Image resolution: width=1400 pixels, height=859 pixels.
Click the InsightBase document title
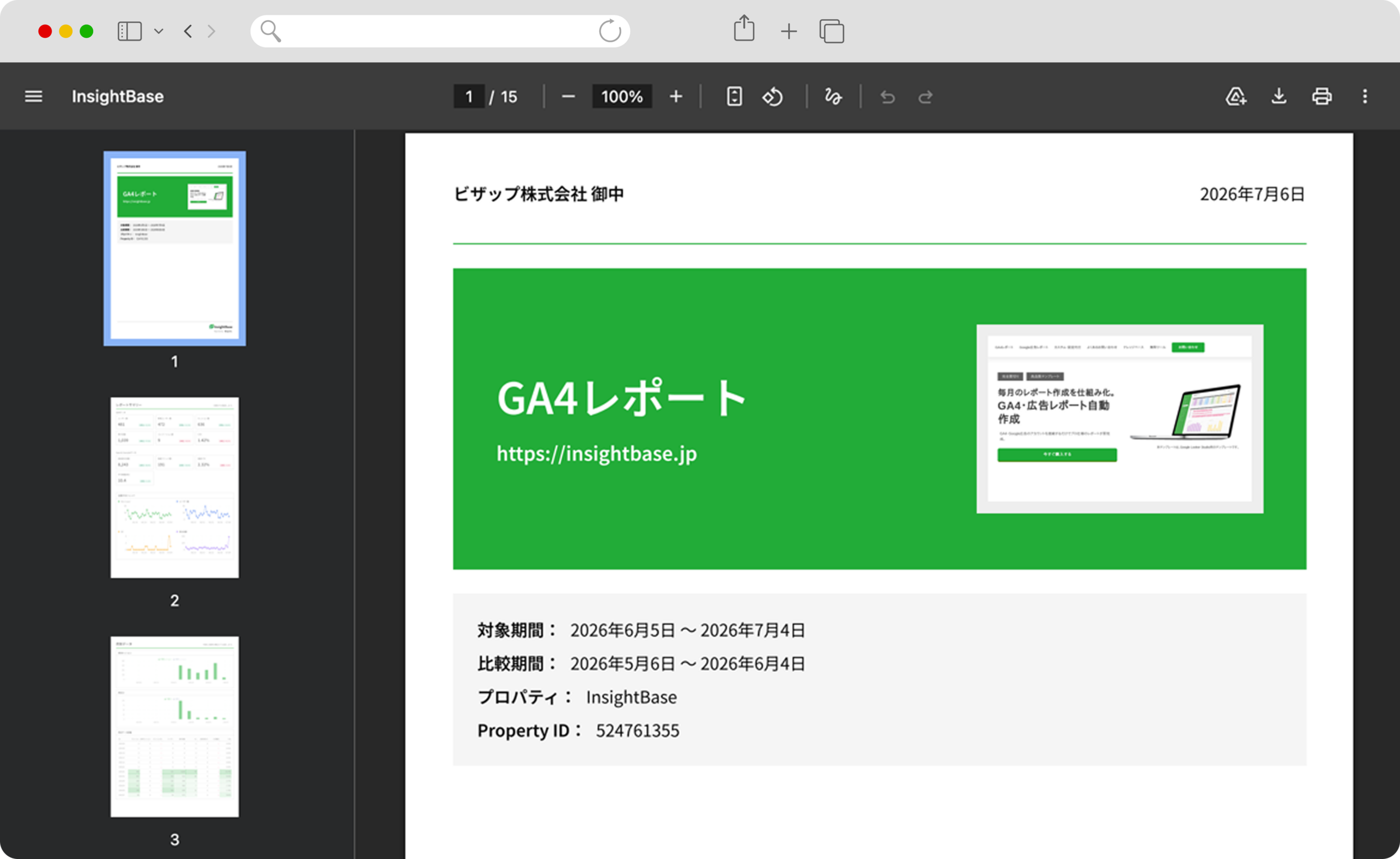(118, 97)
